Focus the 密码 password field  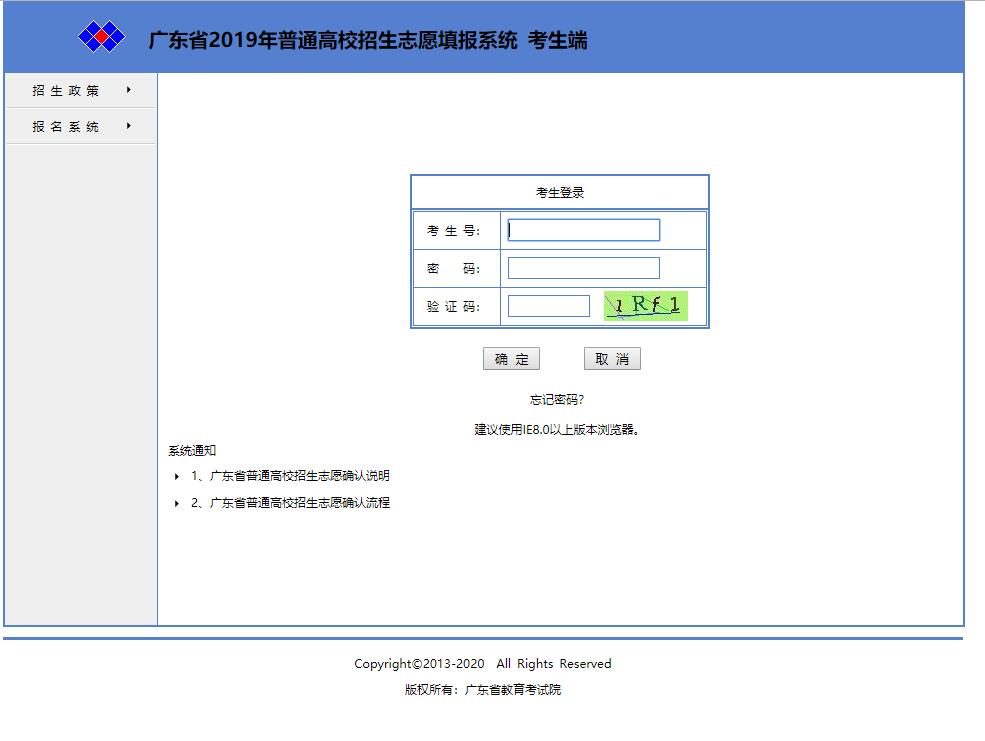[x=583, y=268]
